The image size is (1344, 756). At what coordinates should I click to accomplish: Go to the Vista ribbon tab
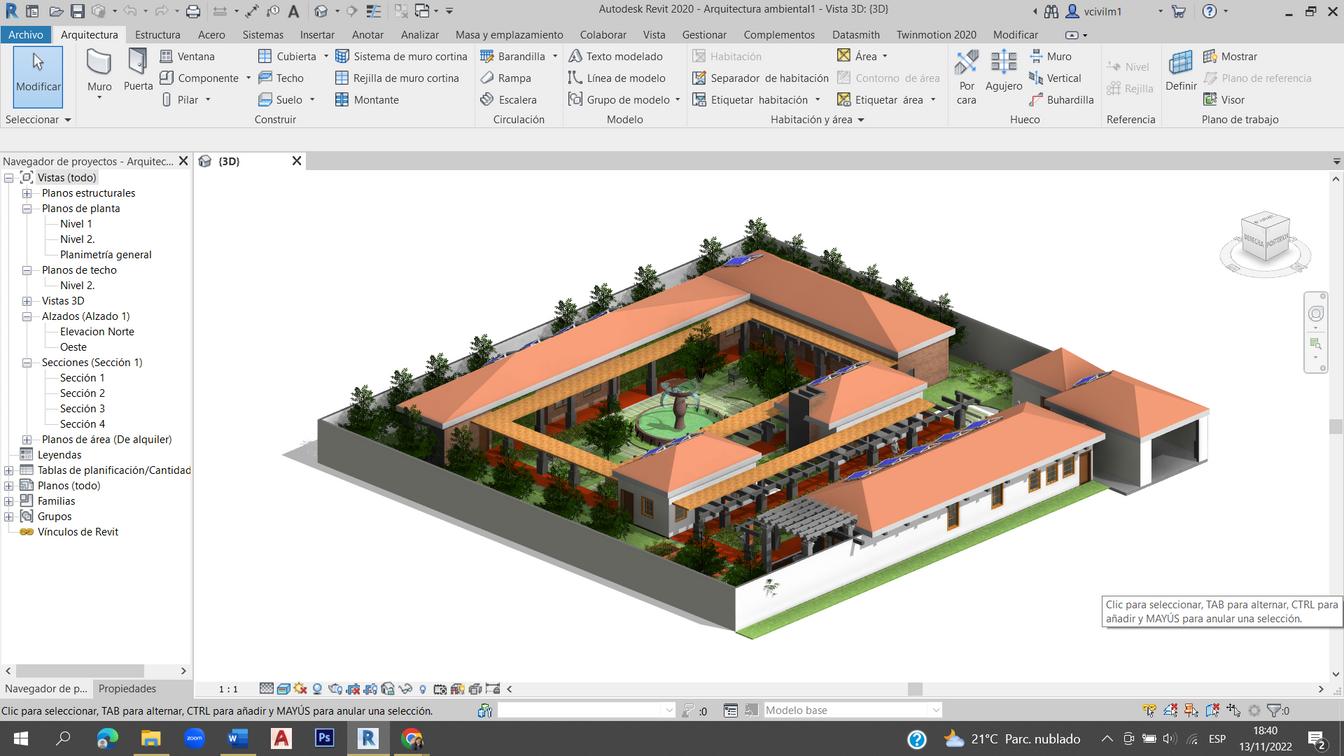tap(654, 35)
